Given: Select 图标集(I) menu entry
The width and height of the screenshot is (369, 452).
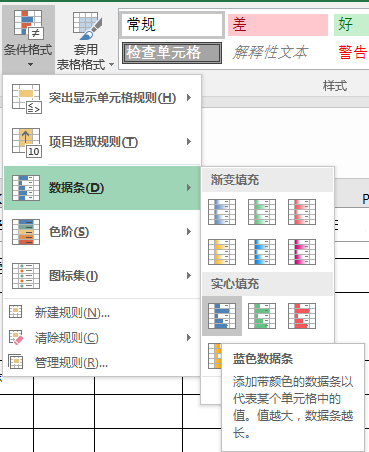Looking at the screenshot, I should tap(102, 276).
